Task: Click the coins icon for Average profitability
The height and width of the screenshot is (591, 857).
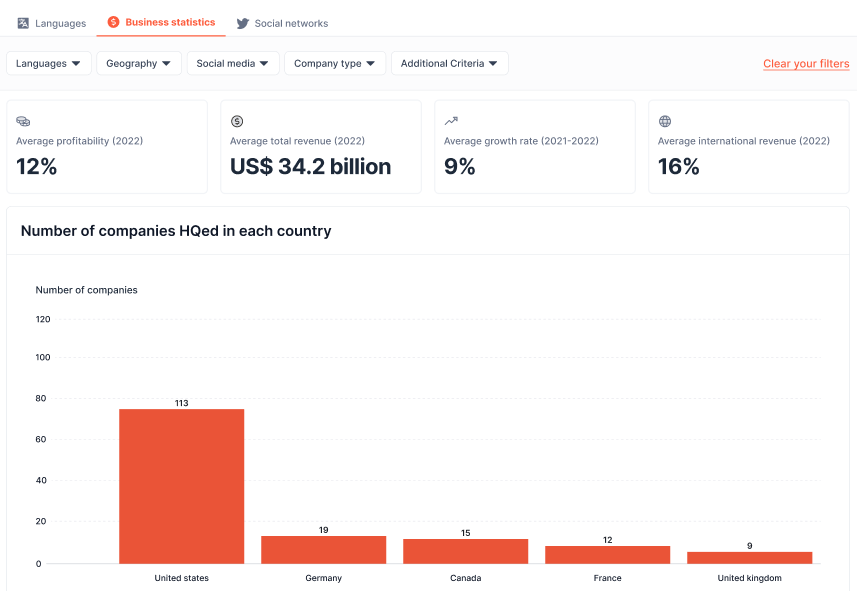Action: [x=23, y=121]
